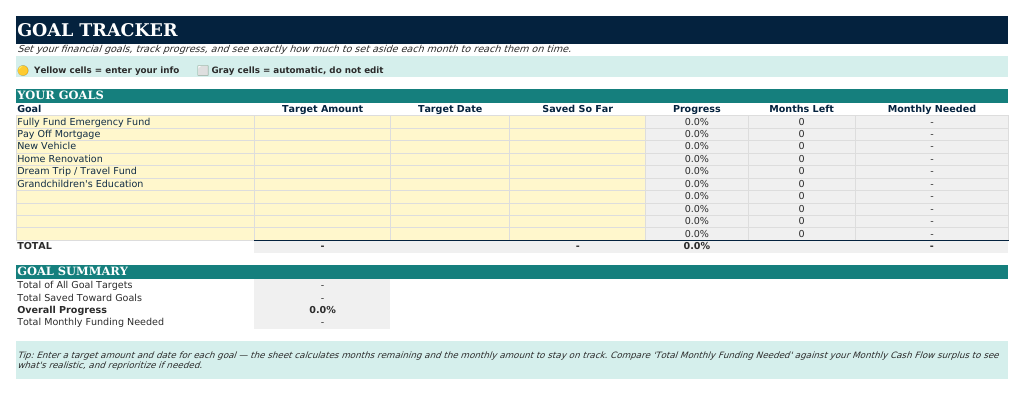Screen dimensions: 1025x395
Task: Click Target Date cell for Home Renovation
Action: pos(450,159)
